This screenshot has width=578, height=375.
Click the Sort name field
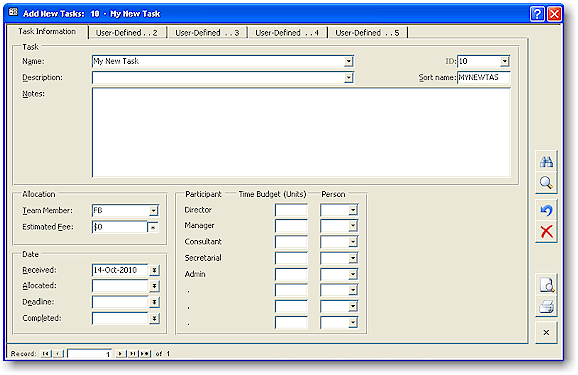pos(484,77)
